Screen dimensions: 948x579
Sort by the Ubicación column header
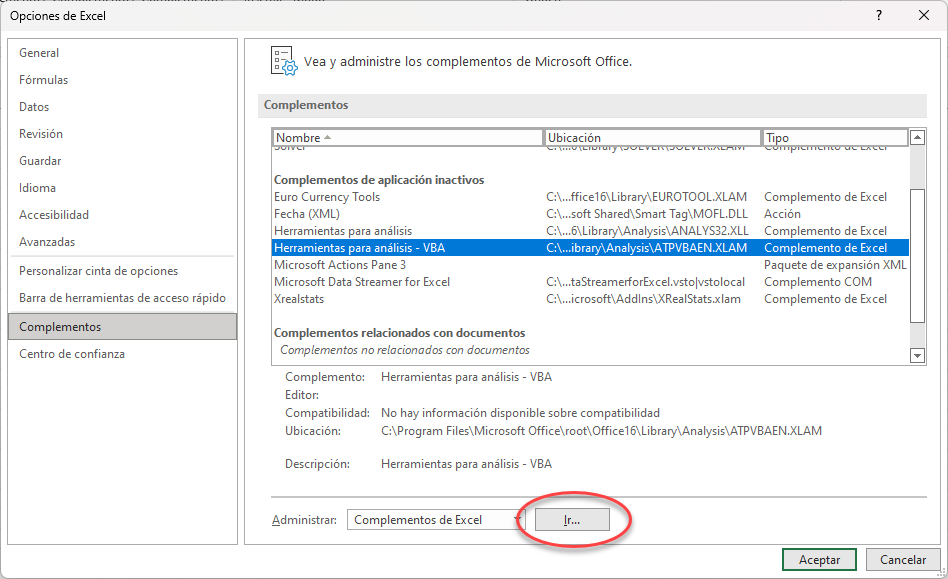tap(652, 138)
